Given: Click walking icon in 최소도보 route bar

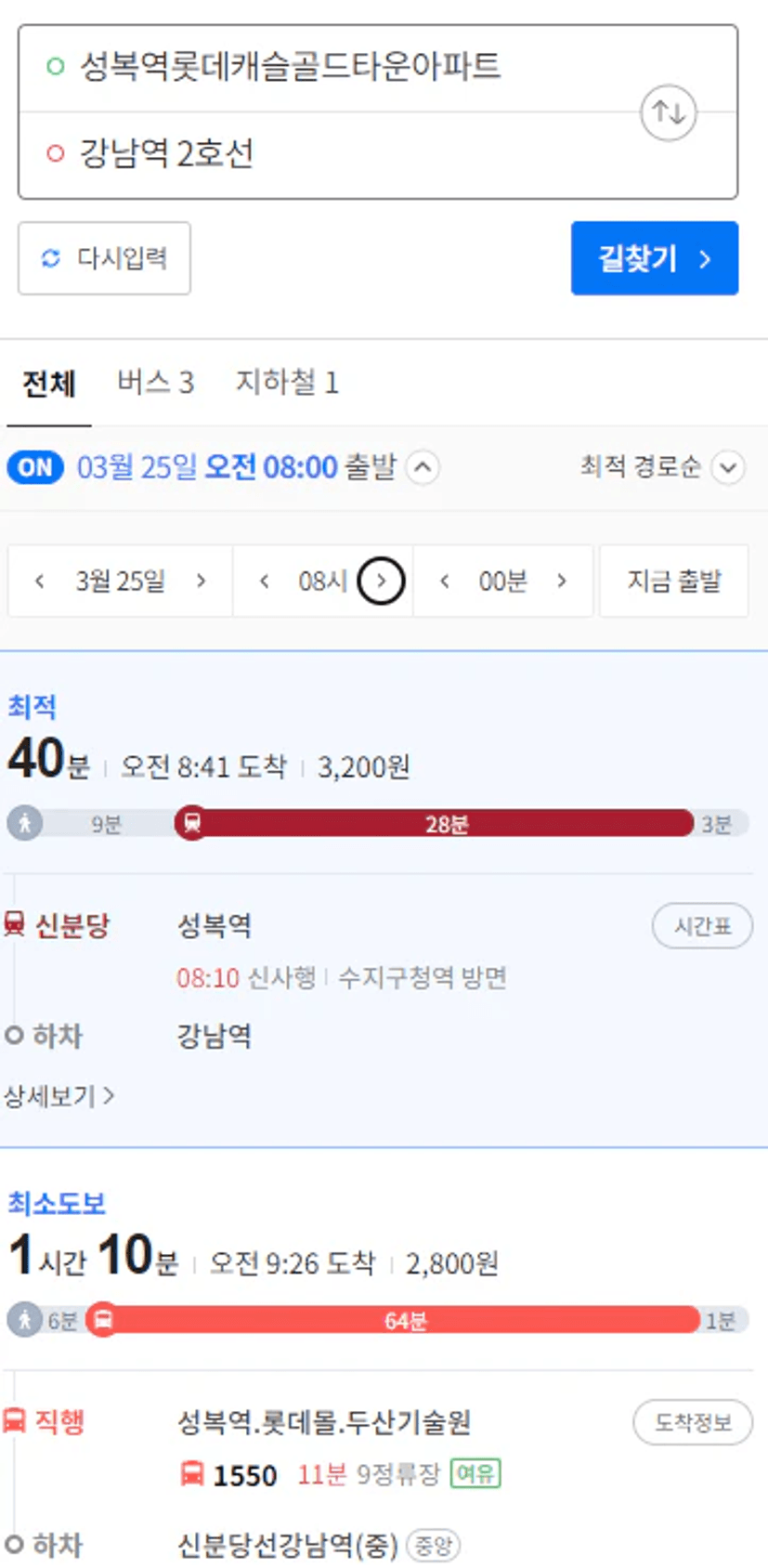Looking at the screenshot, I should point(25,1320).
